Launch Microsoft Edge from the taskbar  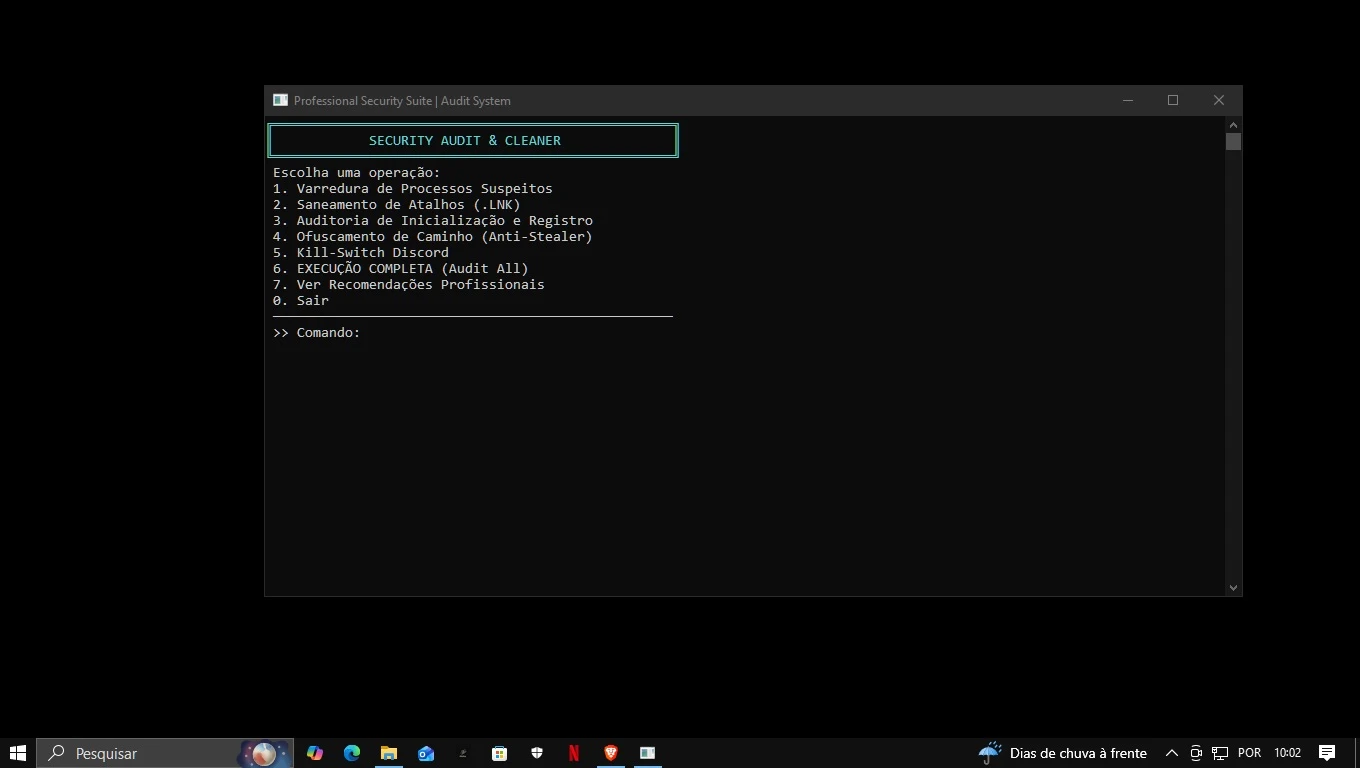pos(352,753)
